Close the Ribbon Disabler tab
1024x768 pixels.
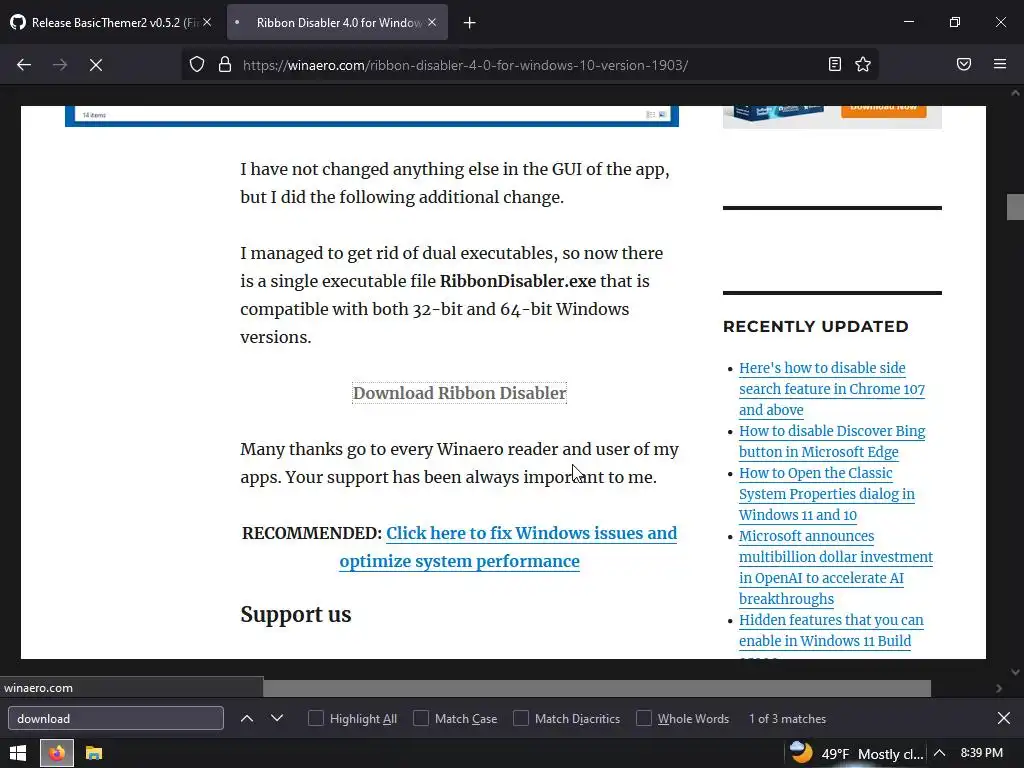432,22
